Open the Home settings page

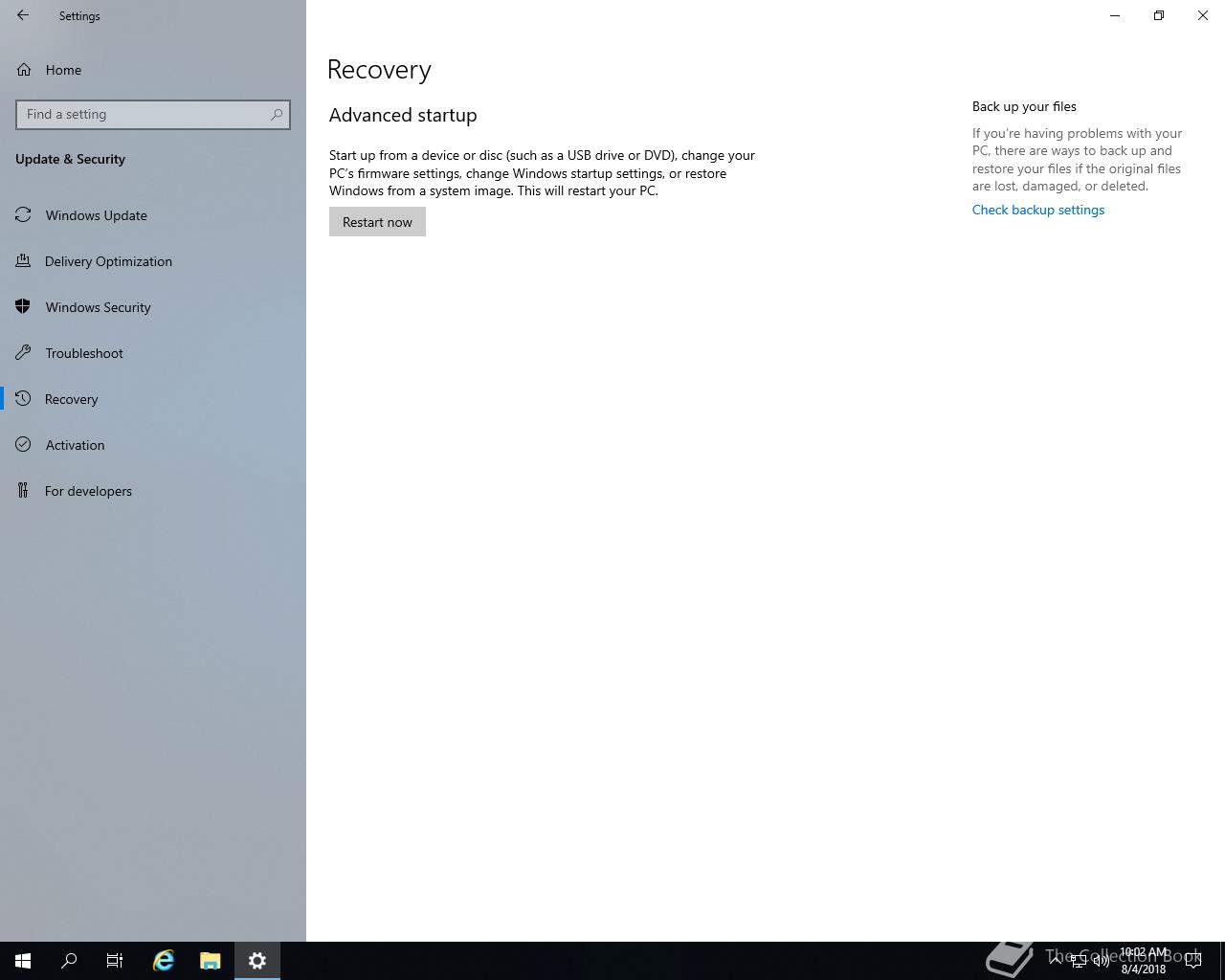(153, 70)
